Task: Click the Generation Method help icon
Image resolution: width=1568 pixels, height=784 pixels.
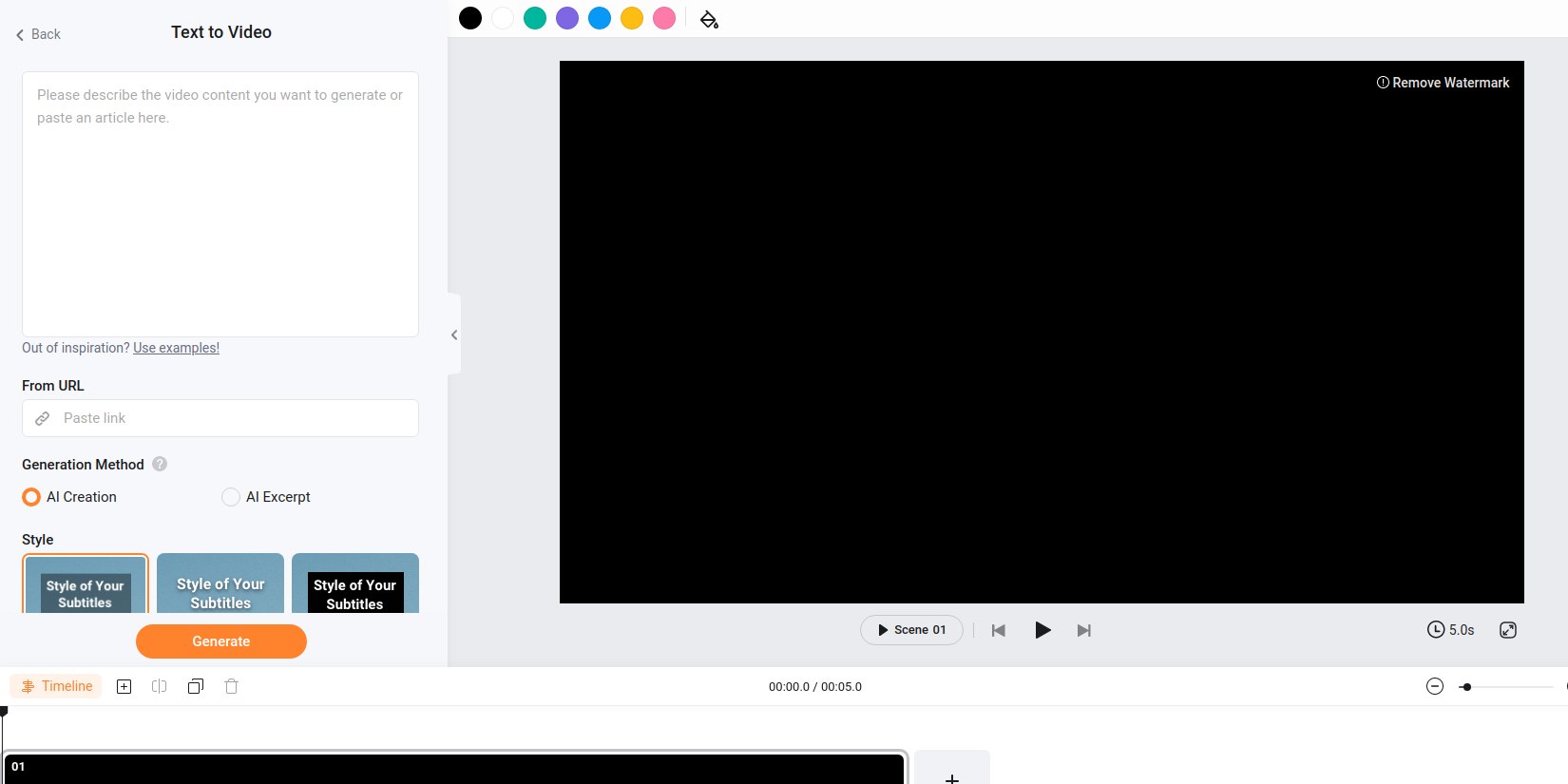Action: pos(160,464)
